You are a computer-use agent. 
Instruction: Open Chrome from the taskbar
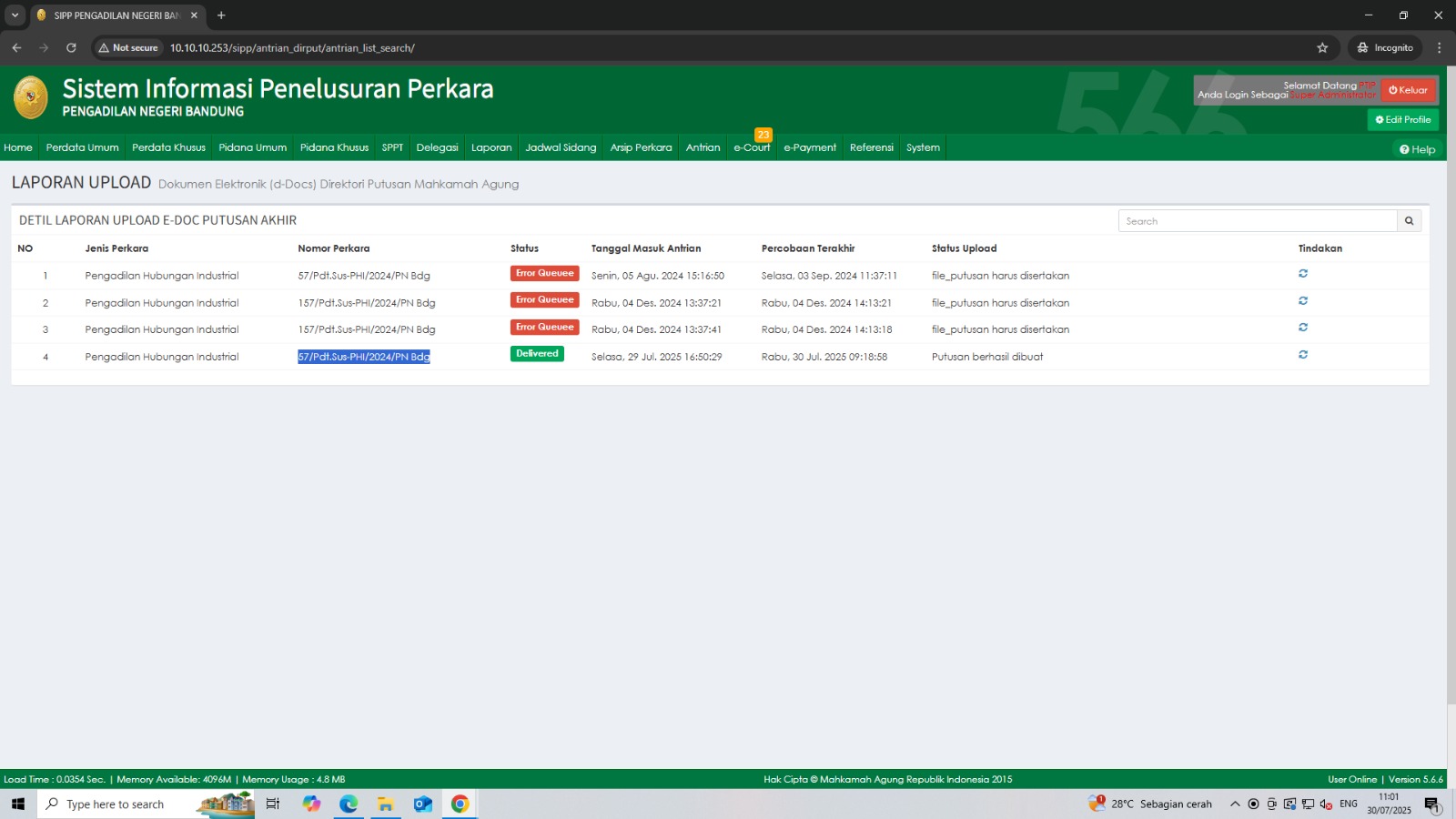pyautogui.click(x=460, y=804)
